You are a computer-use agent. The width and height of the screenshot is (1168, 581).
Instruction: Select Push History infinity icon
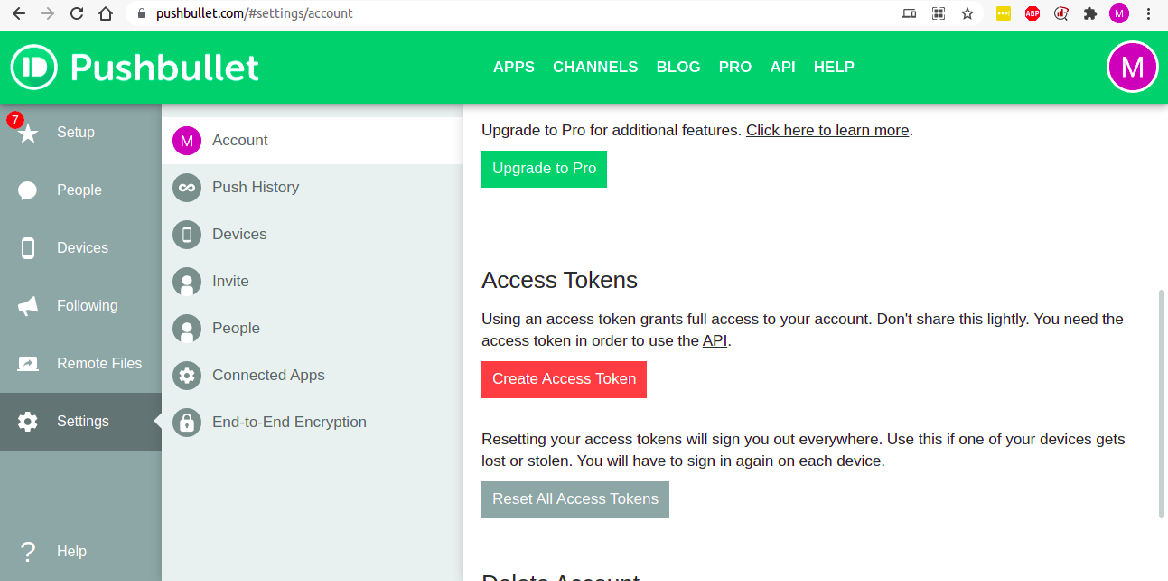click(x=186, y=187)
